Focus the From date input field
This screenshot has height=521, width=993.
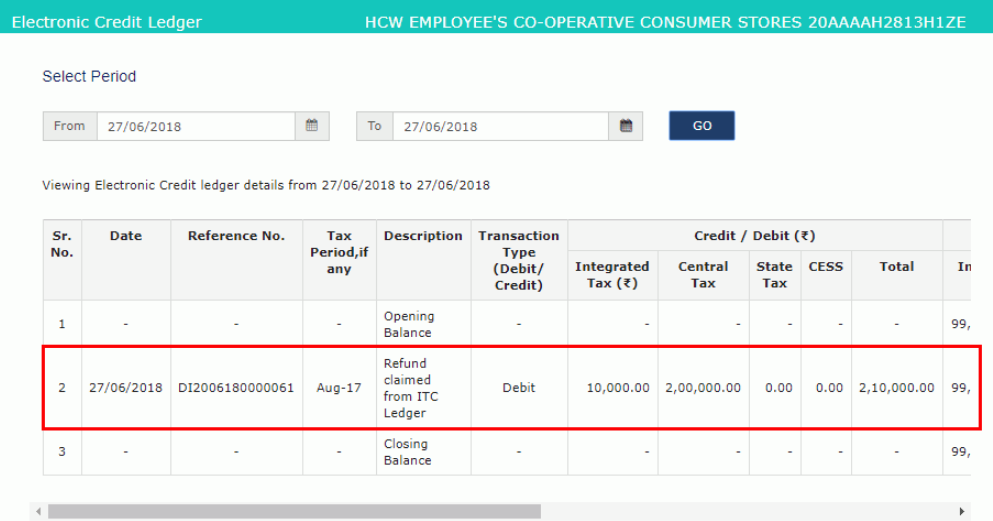coord(196,126)
